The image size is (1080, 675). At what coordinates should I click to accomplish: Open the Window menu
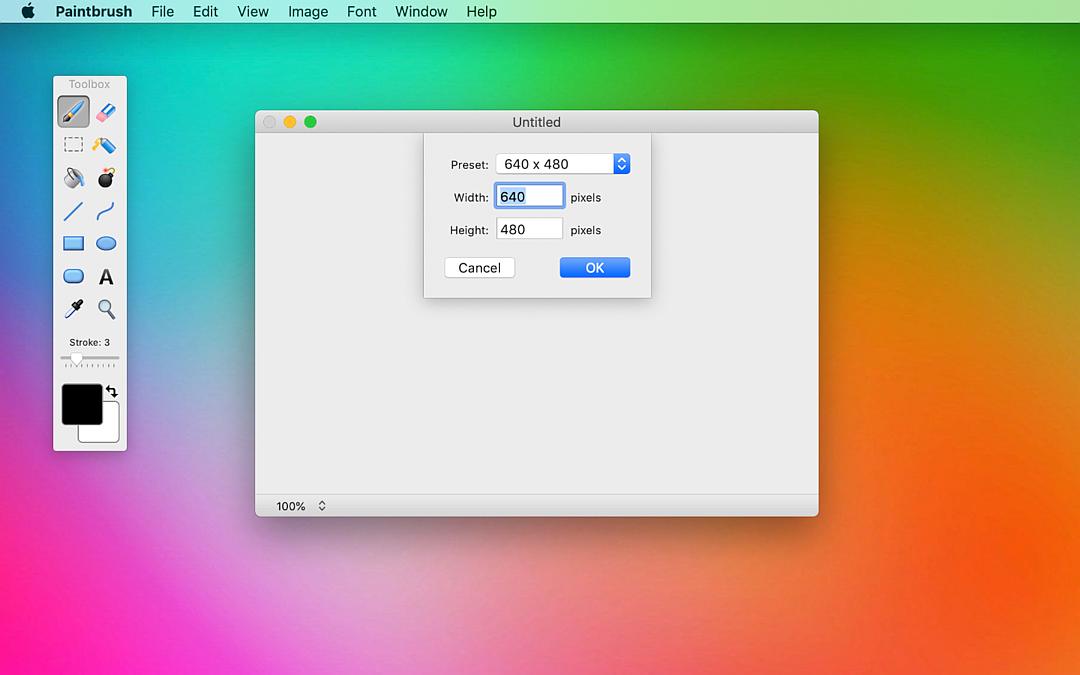pos(422,11)
